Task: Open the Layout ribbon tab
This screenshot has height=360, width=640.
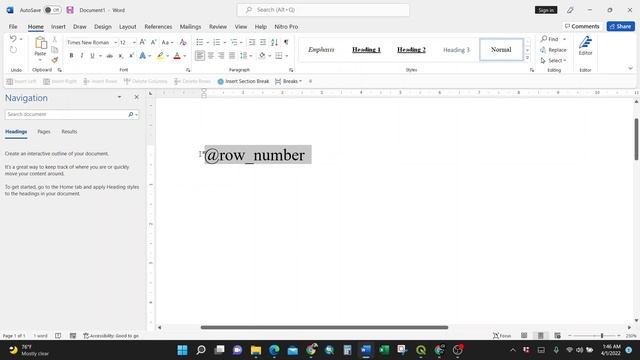Action: click(127, 27)
